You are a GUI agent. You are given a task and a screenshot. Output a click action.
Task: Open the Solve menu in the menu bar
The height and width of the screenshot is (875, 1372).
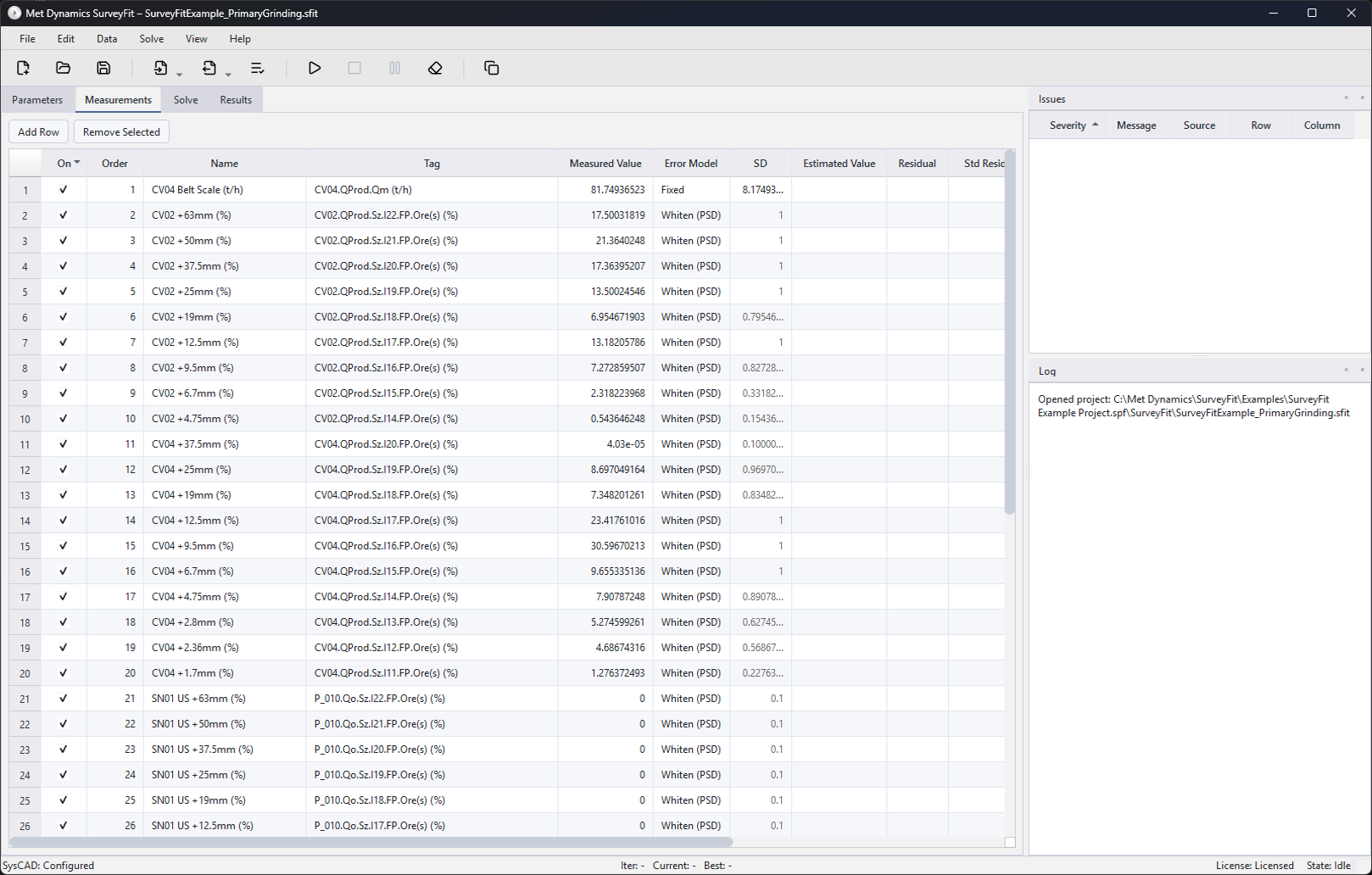pos(151,39)
